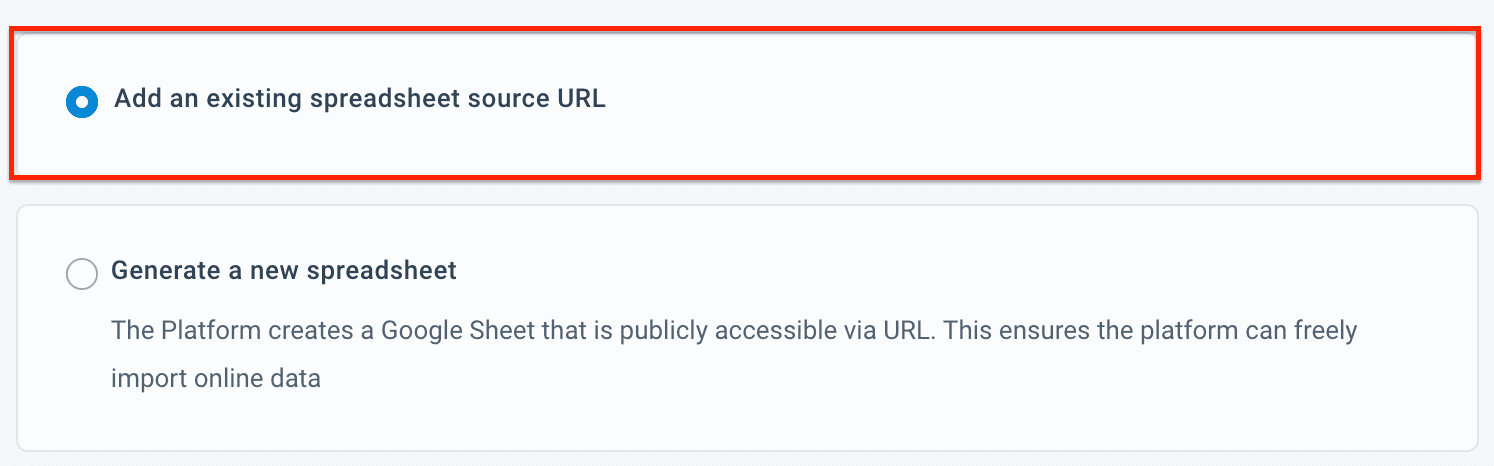This screenshot has width=1494, height=466.
Task: Click the "Add an existing spreadsheet source URL" label
Action: [x=359, y=99]
